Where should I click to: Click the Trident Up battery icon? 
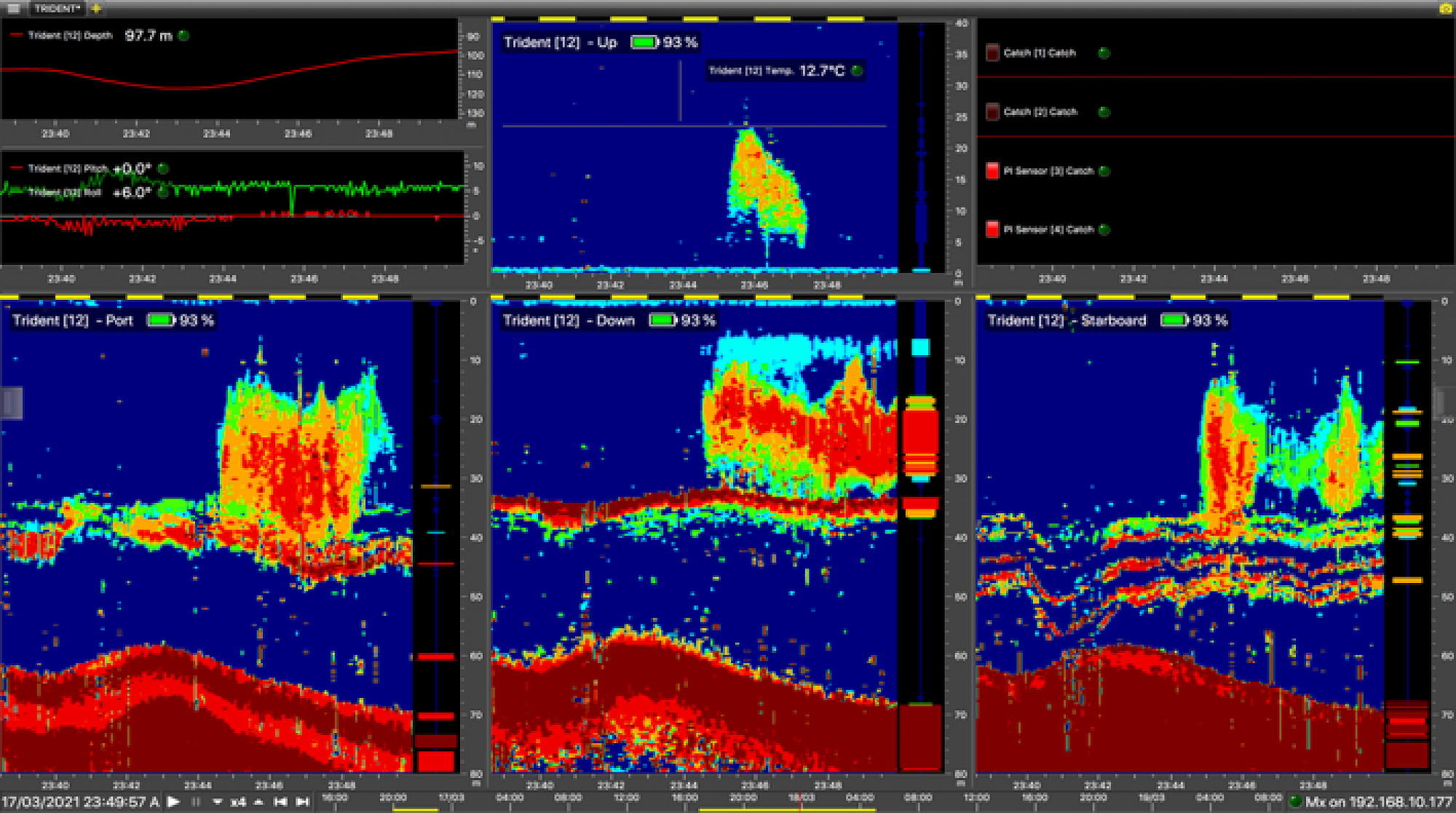[x=644, y=42]
